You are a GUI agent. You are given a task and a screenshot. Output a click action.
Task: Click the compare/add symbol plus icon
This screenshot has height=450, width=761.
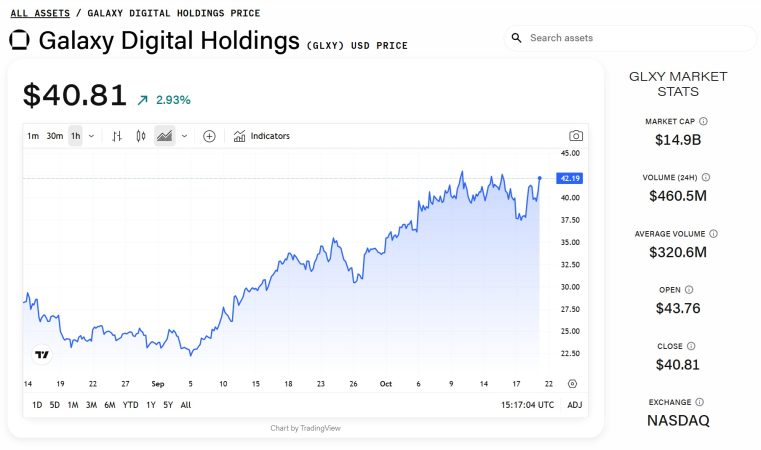(x=209, y=136)
